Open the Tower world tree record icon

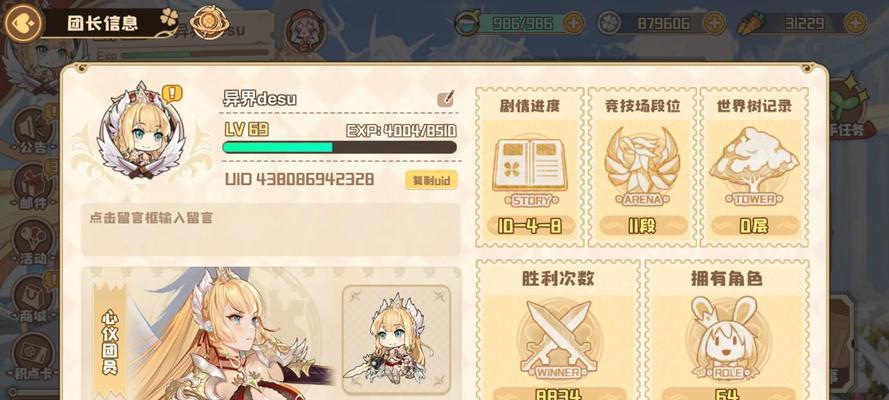click(x=754, y=161)
